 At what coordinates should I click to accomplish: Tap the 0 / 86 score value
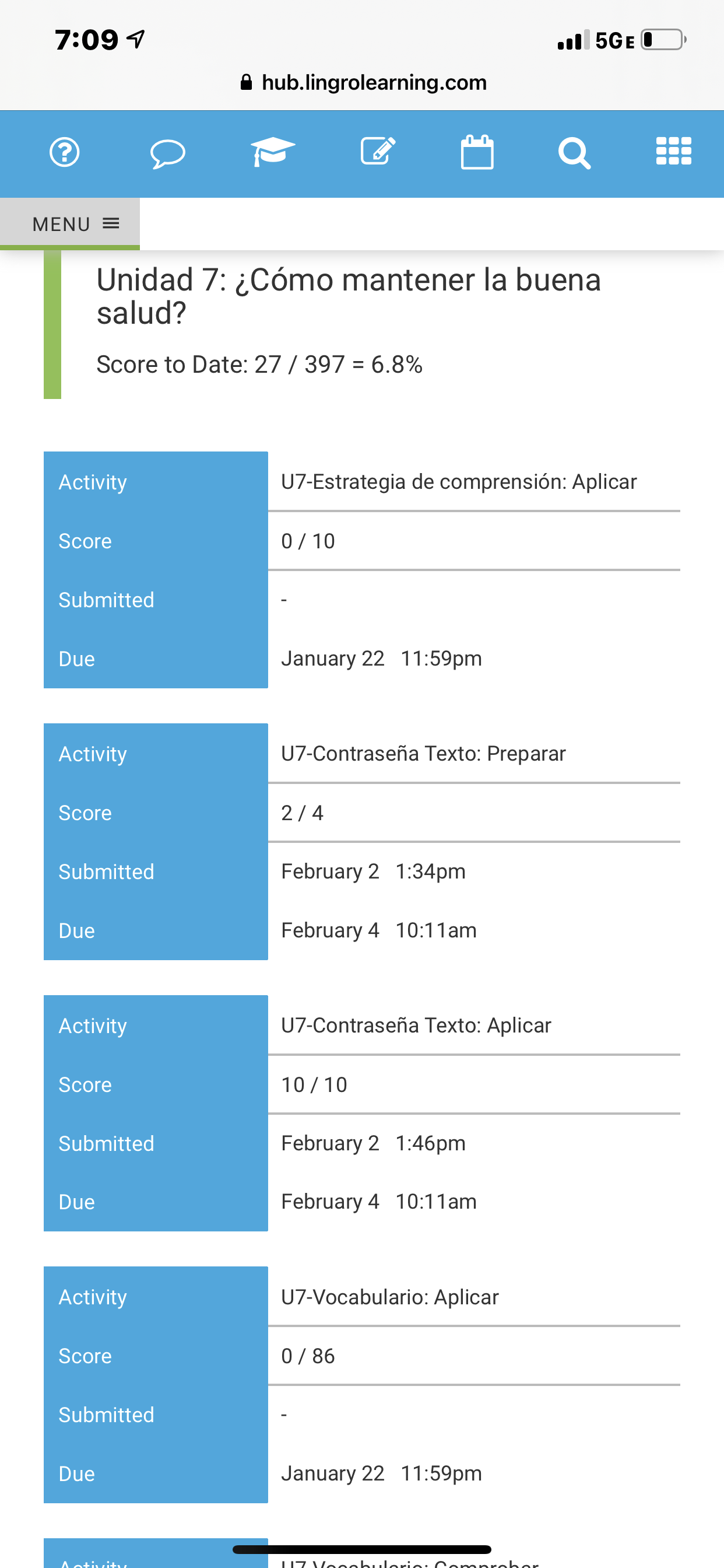308,1356
